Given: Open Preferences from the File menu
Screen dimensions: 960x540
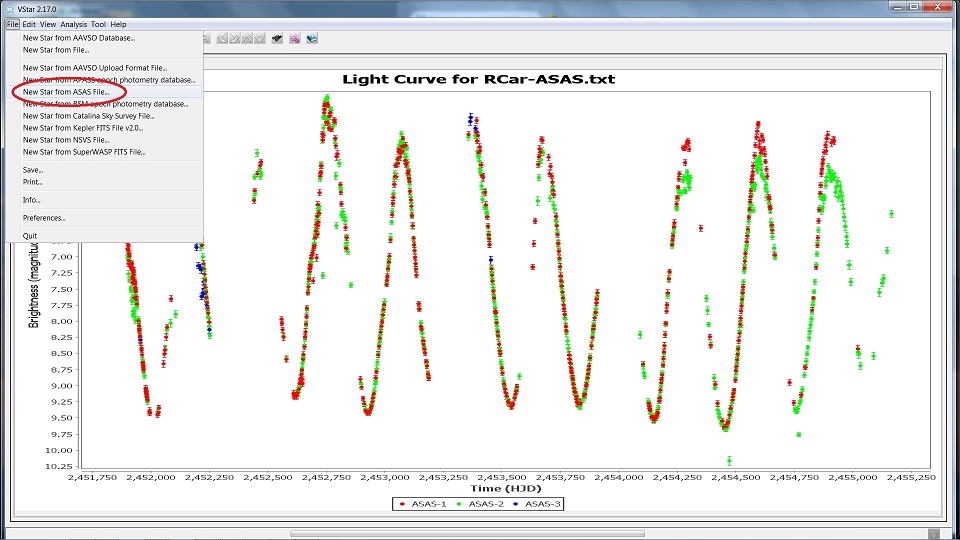Looking at the screenshot, I should tap(44, 218).
